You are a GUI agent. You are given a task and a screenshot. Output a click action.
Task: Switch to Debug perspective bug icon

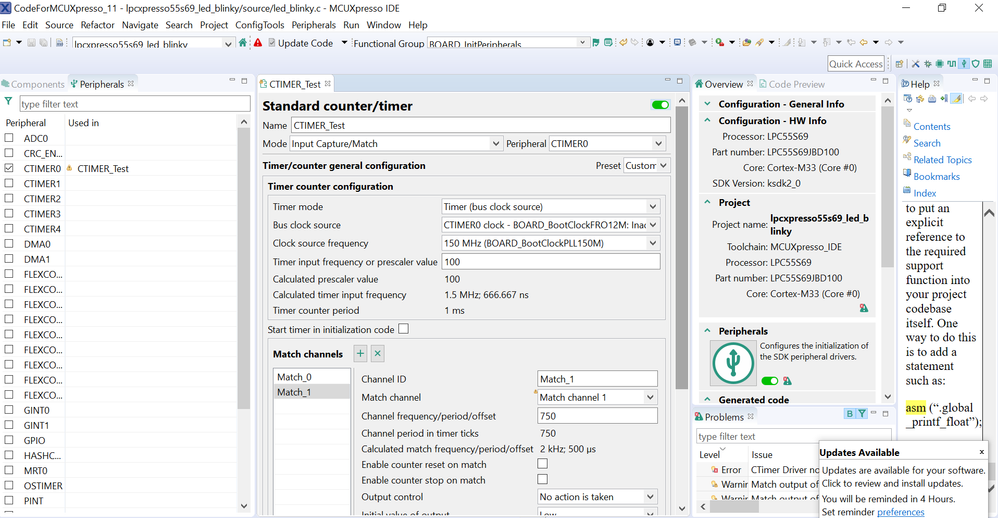pos(927,64)
